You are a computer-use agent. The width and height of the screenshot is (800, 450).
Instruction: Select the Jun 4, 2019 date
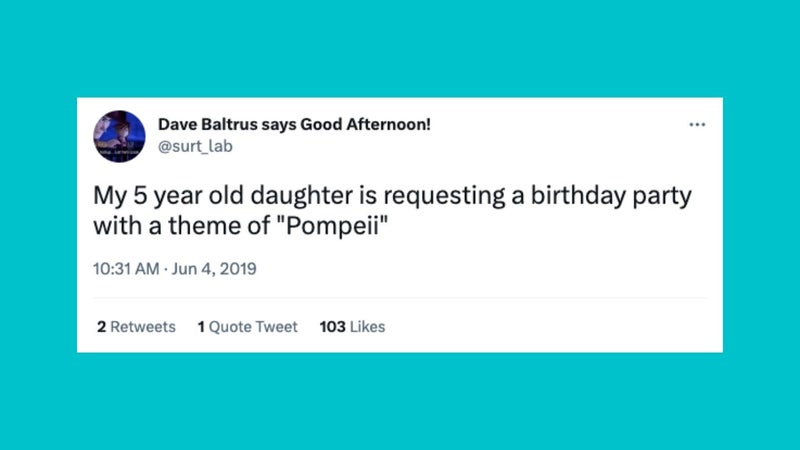tap(214, 269)
